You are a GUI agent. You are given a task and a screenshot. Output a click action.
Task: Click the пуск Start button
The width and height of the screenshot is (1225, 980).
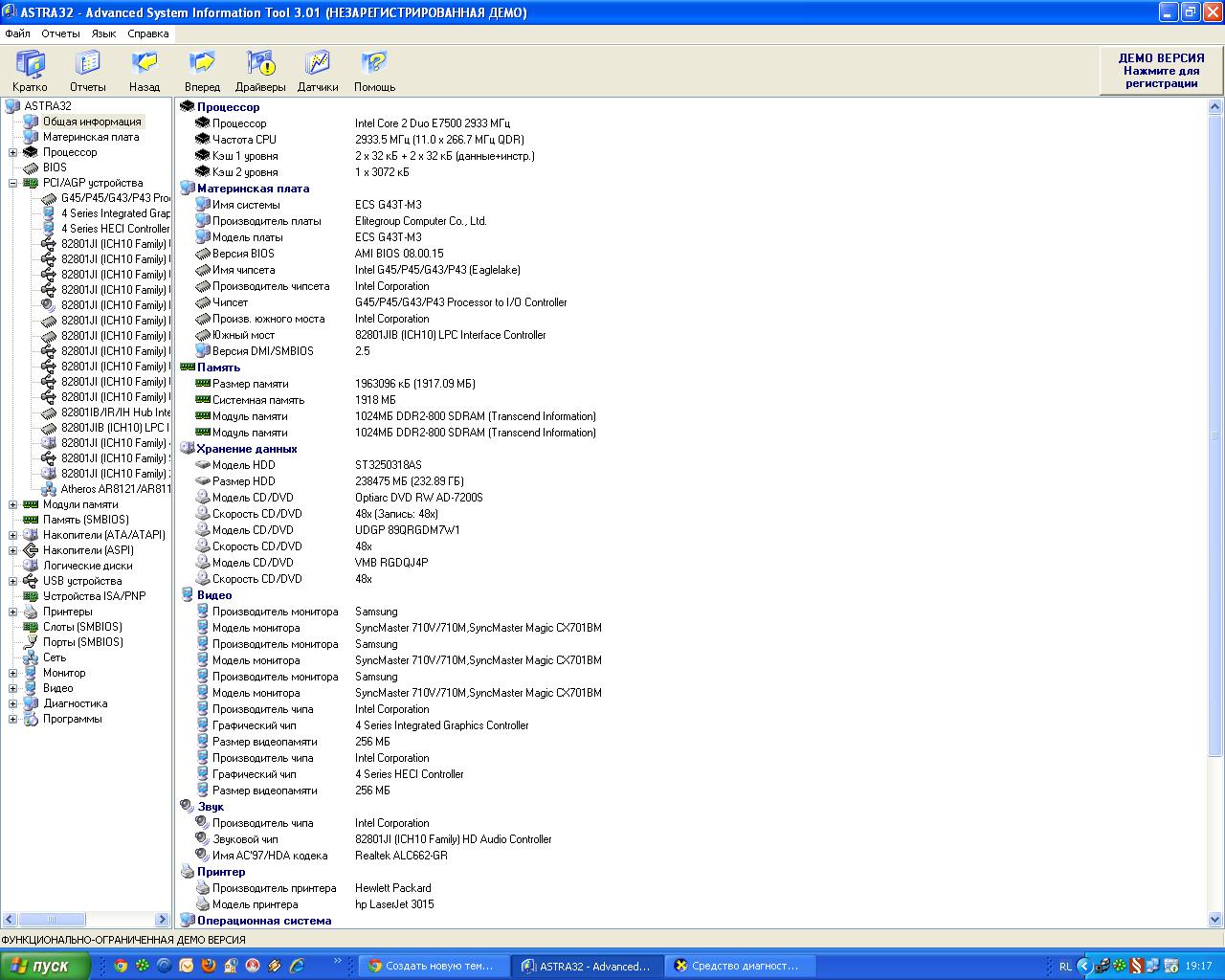(x=46, y=966)
